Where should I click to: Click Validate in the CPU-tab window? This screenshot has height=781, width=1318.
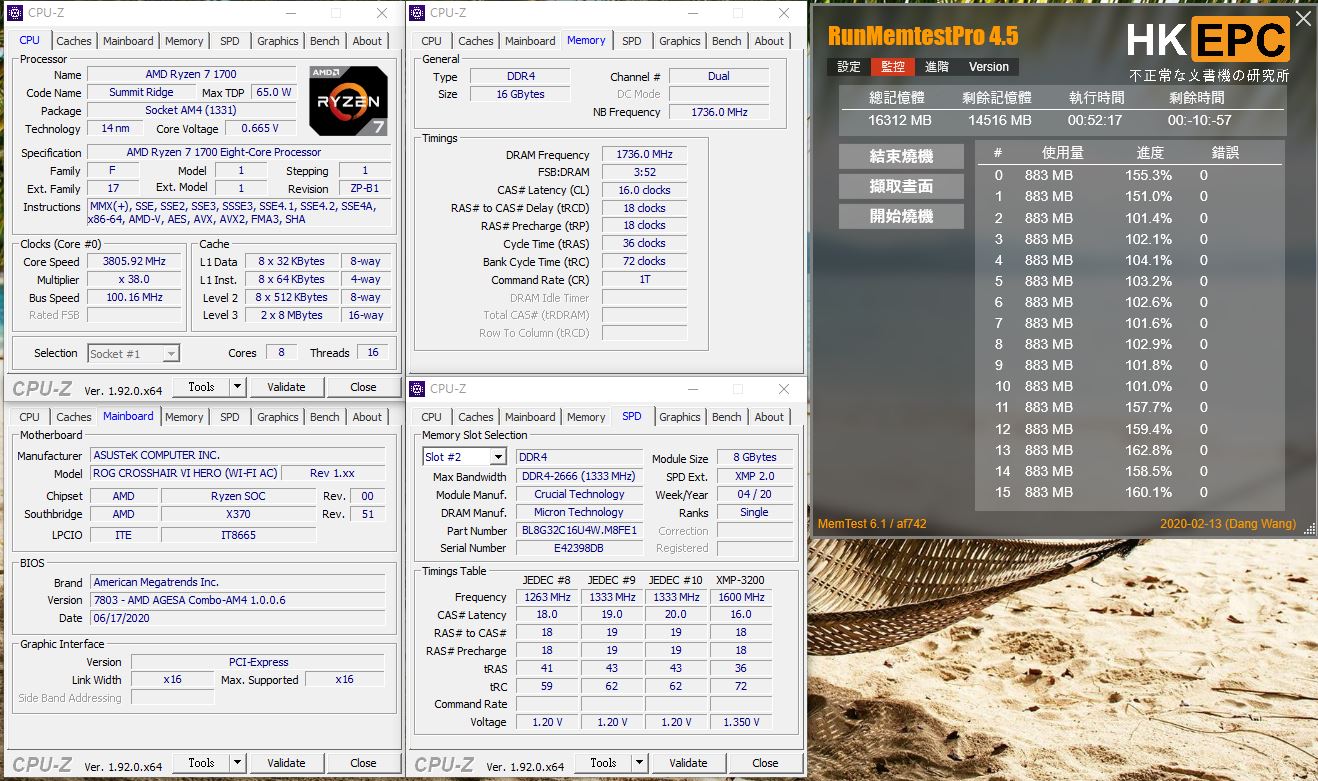(286, 387)
